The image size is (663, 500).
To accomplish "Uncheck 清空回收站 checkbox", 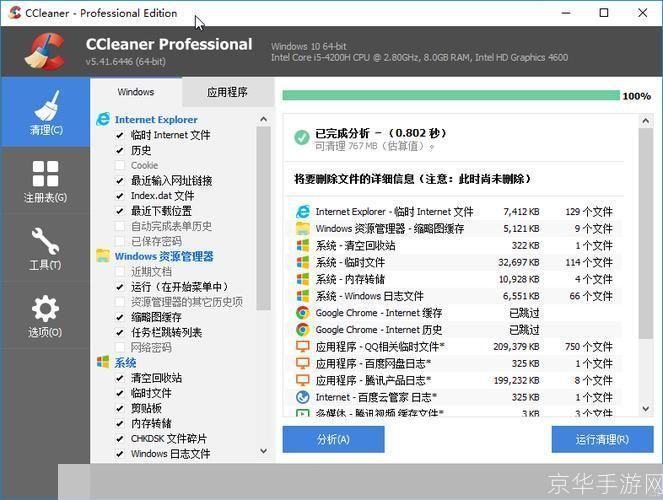I will tap(120, 378).
